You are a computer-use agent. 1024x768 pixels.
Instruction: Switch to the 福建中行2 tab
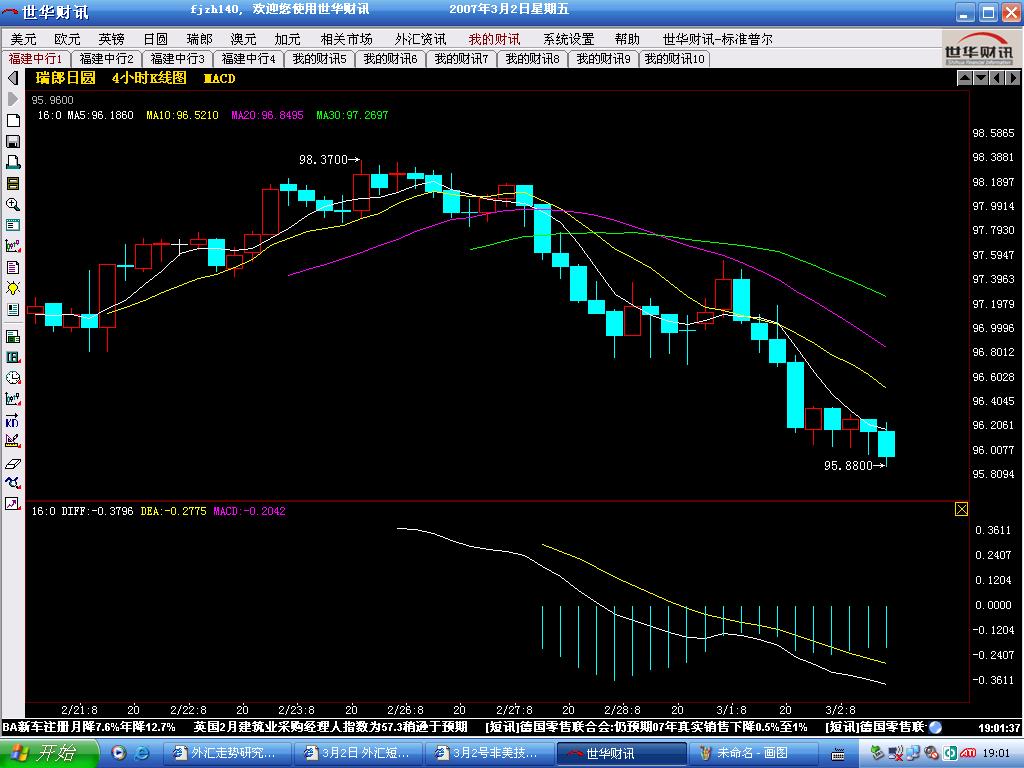tap(106, 59)
